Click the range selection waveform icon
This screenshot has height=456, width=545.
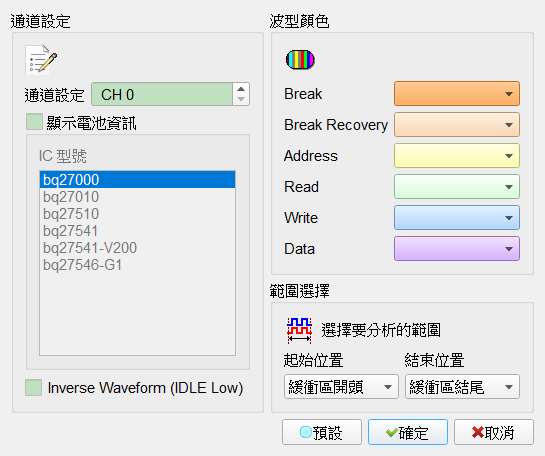point(299,330)
